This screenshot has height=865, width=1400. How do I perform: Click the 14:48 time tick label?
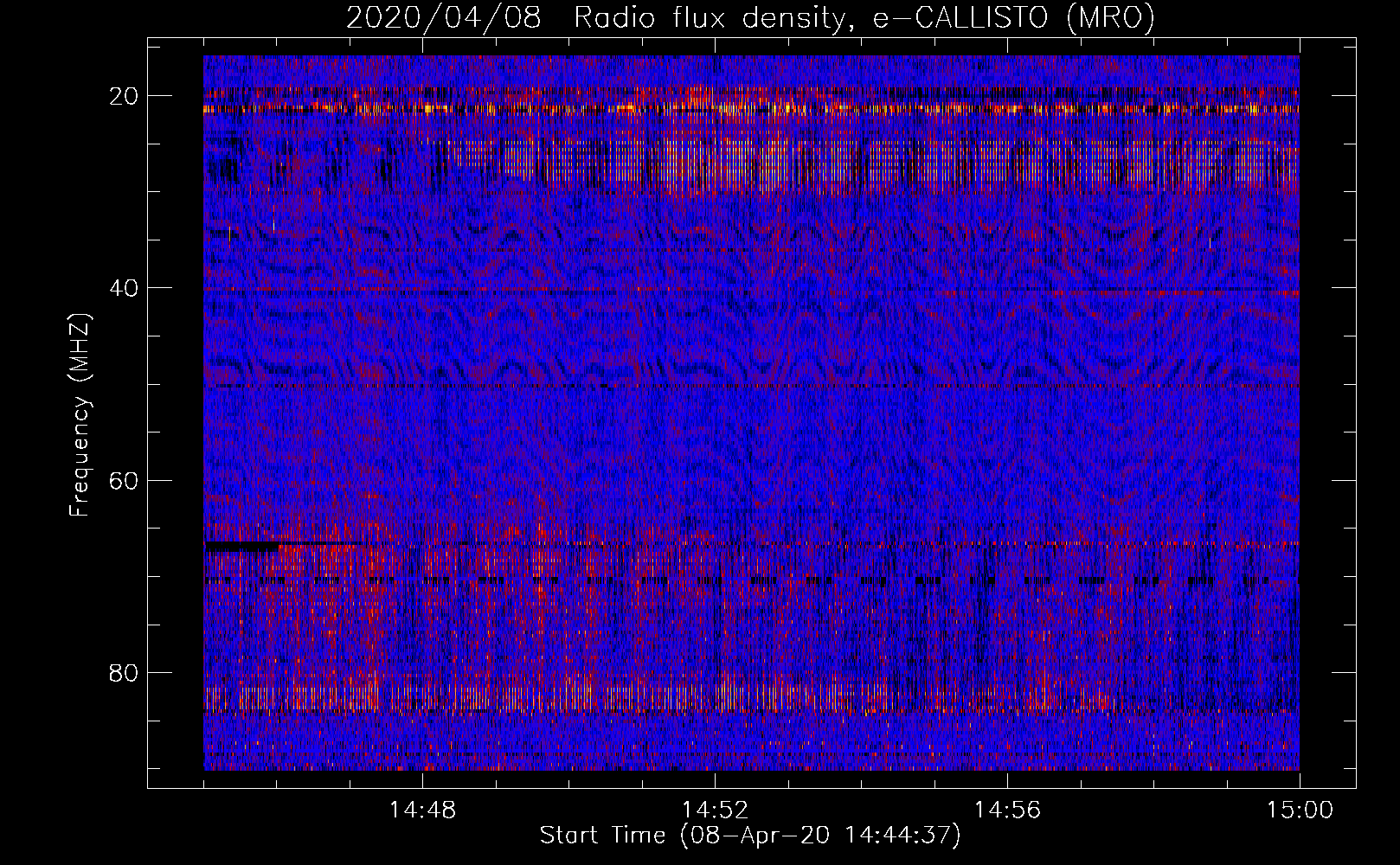(422, 811)
